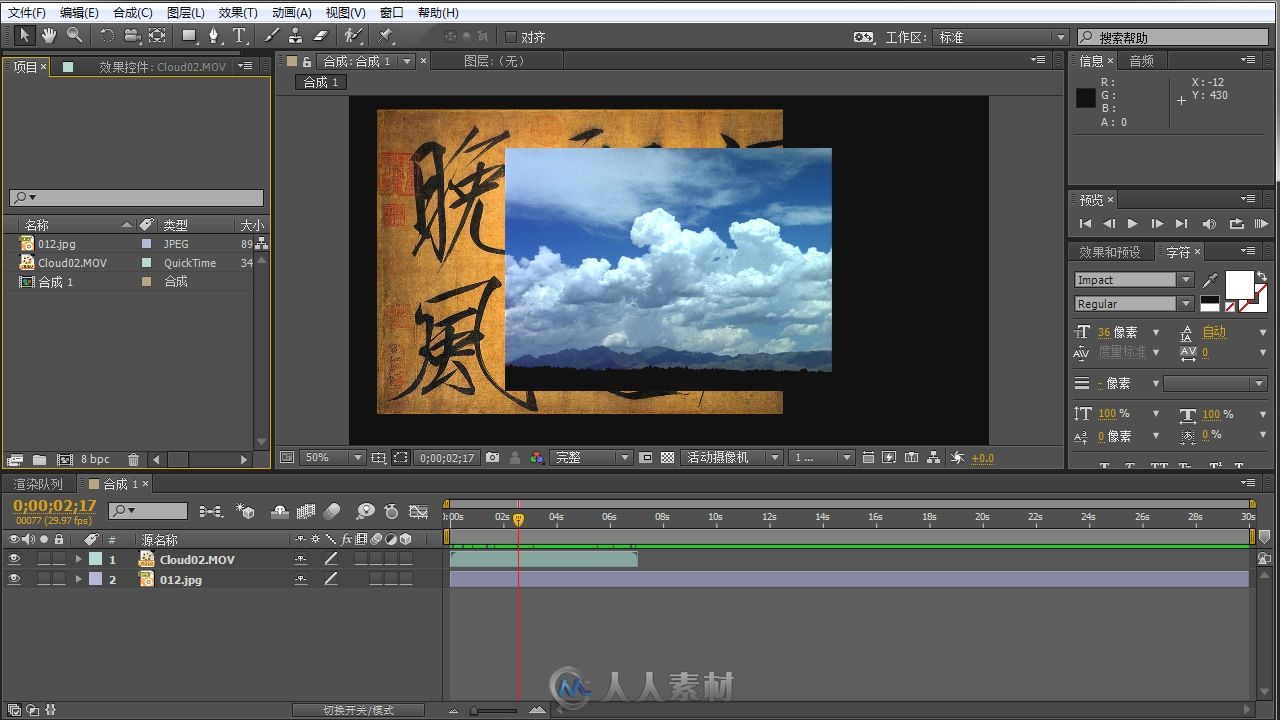Create a new composition from Project panel

[65, 460]
